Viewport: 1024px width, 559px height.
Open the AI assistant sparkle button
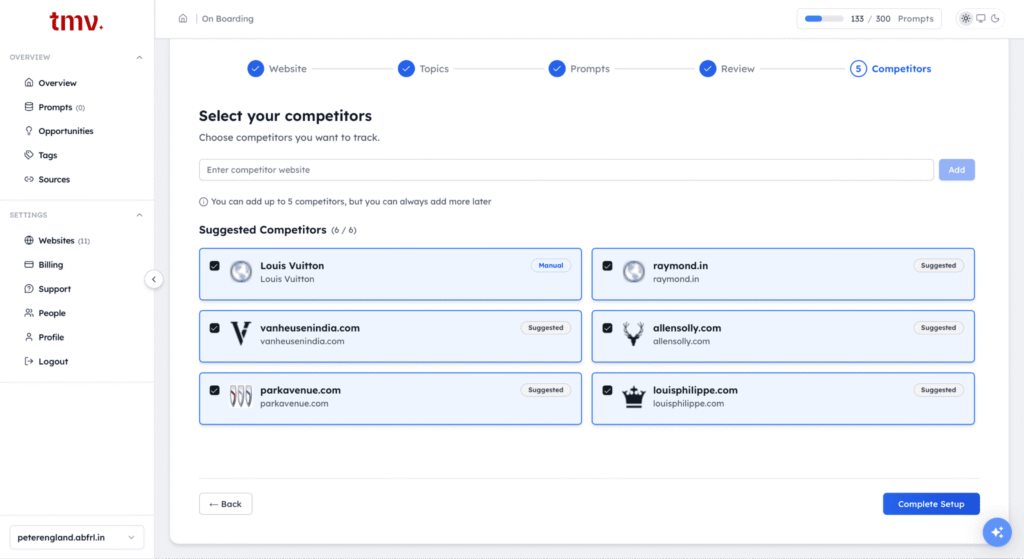997,532
